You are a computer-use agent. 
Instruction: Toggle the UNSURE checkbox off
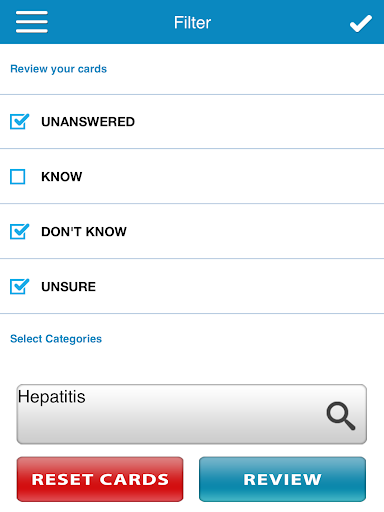(19, 286)
